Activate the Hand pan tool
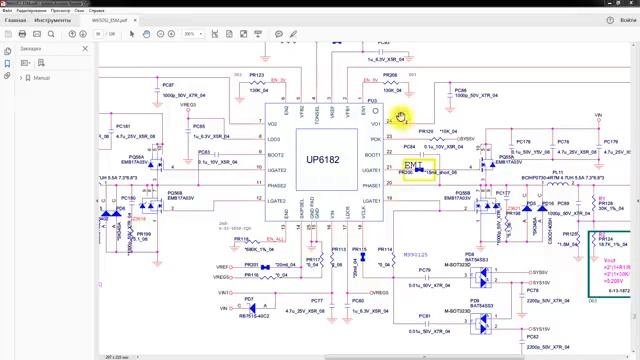 point(147,34)
